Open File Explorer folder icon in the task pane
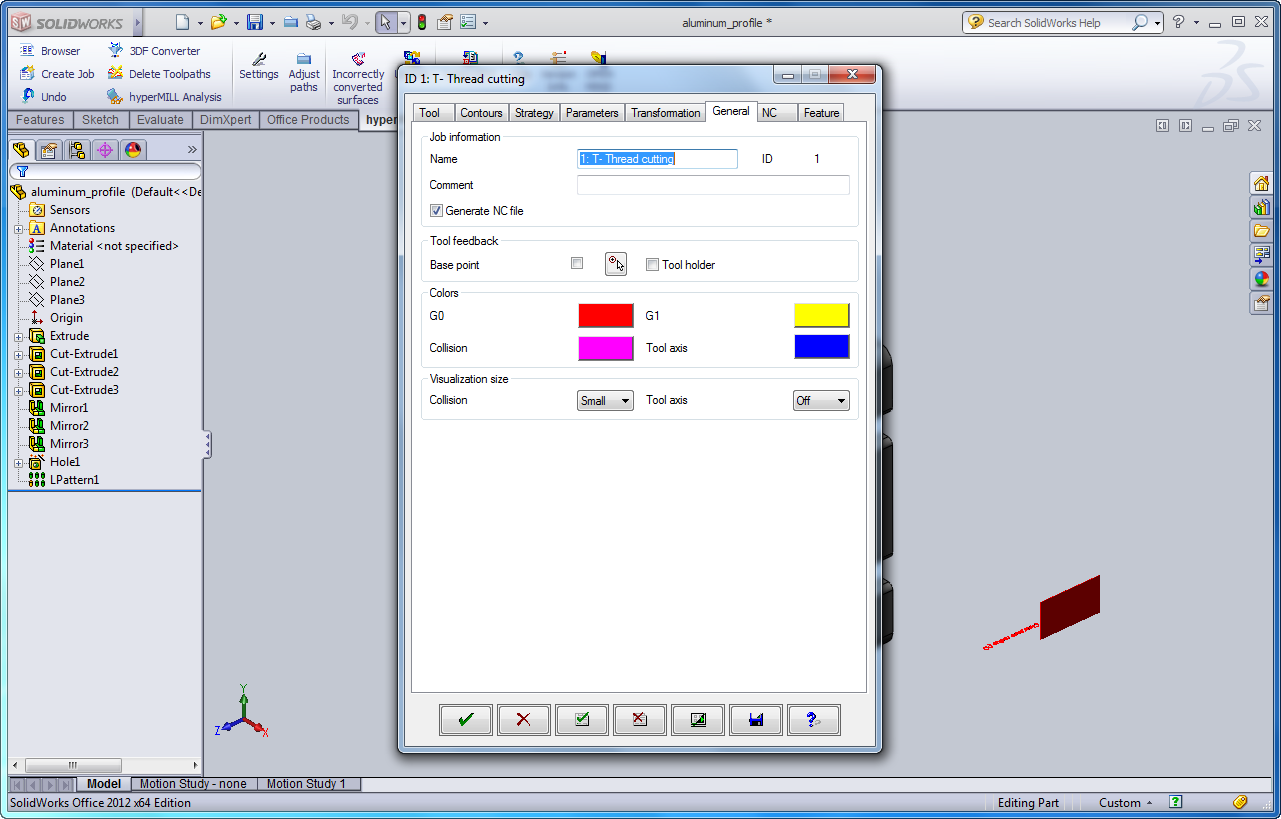Viewport: 1281px width, 819px height. (x=1261, y=231)
